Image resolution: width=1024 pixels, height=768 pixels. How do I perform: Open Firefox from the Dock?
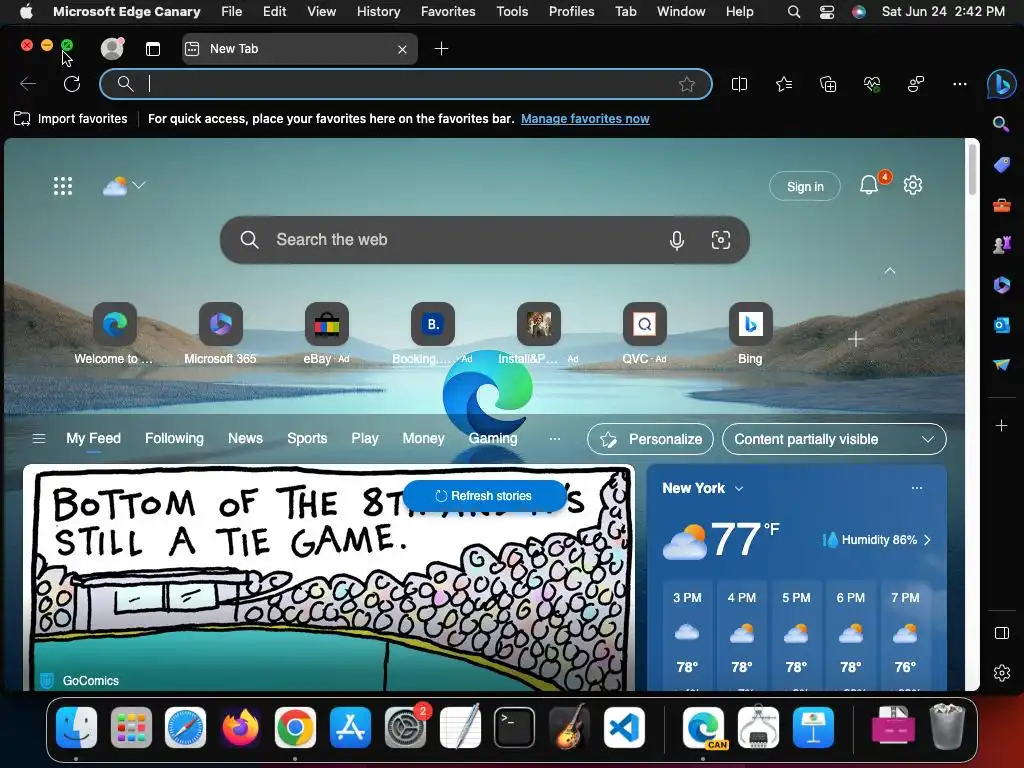click(240, 727)
